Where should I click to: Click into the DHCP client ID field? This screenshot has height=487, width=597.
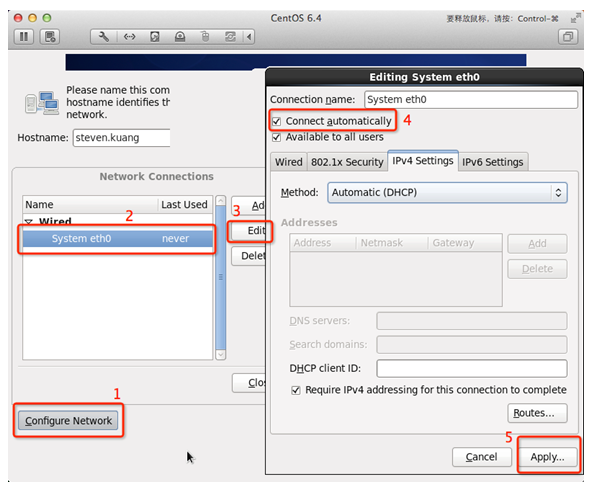tap(472, 368)
